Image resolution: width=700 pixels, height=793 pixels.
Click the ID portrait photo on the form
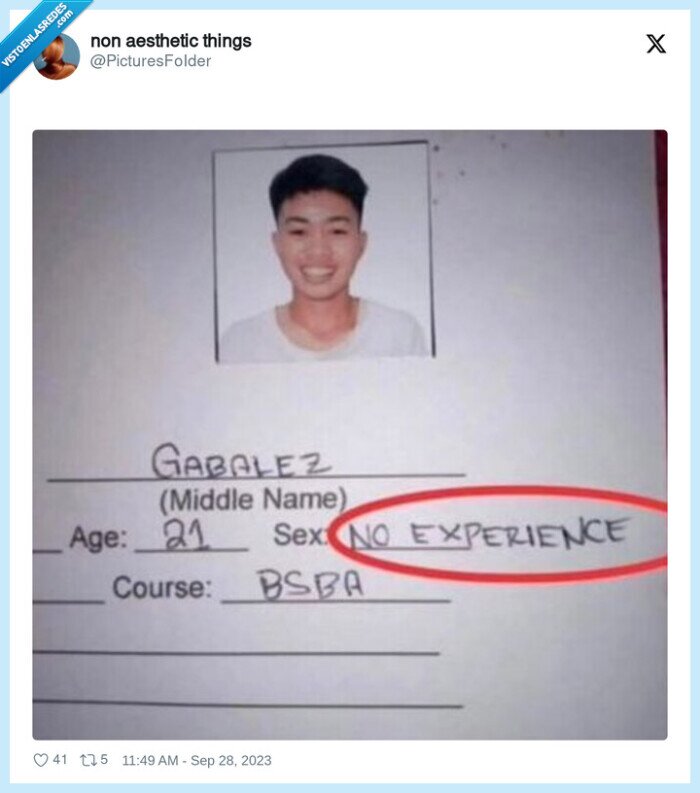(x=324, y=252)
